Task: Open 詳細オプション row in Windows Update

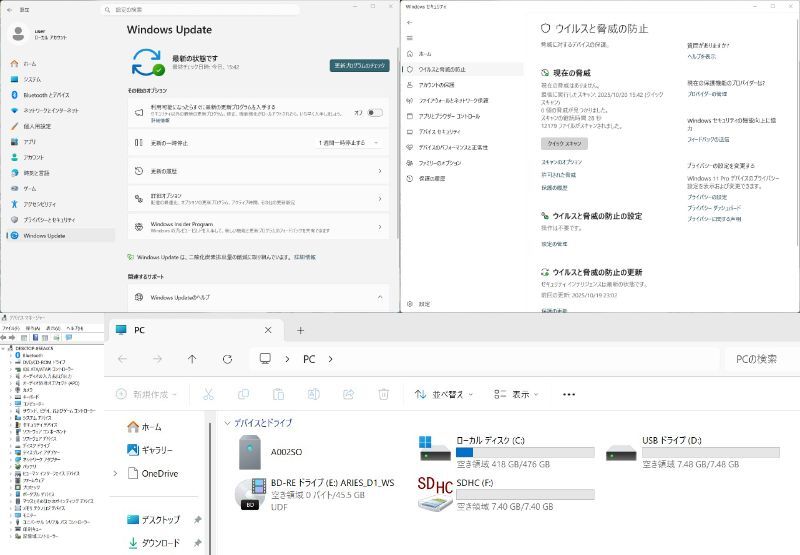Action: click(258, 199)
